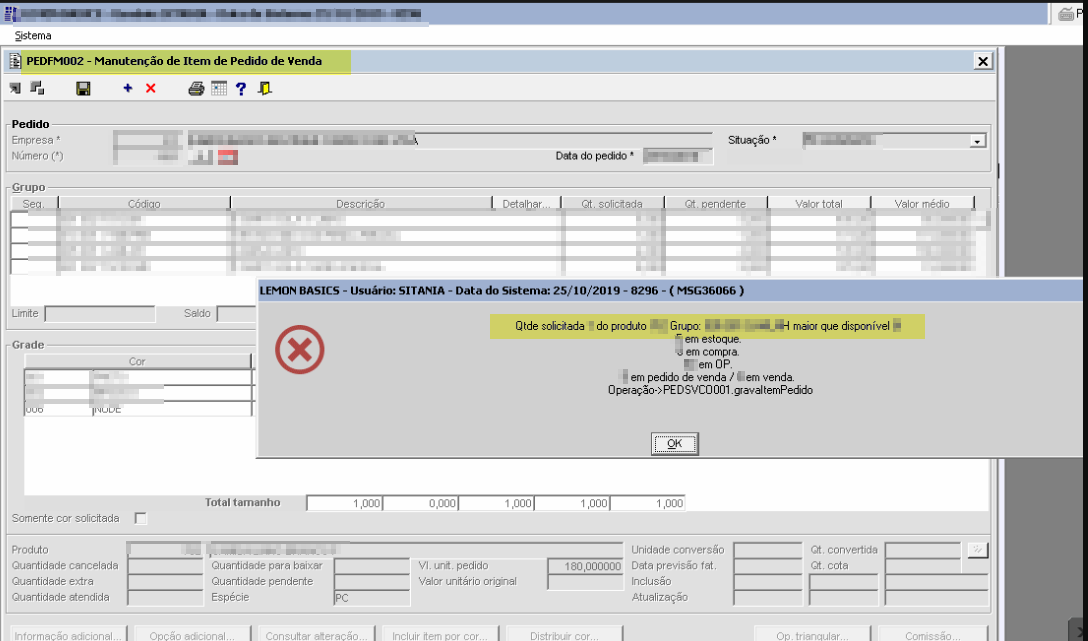Image resolution: width=1088 pixels, height=641 pixels.
Task: Click the red error X icon in dialog
Action: [x=300, y=350]
